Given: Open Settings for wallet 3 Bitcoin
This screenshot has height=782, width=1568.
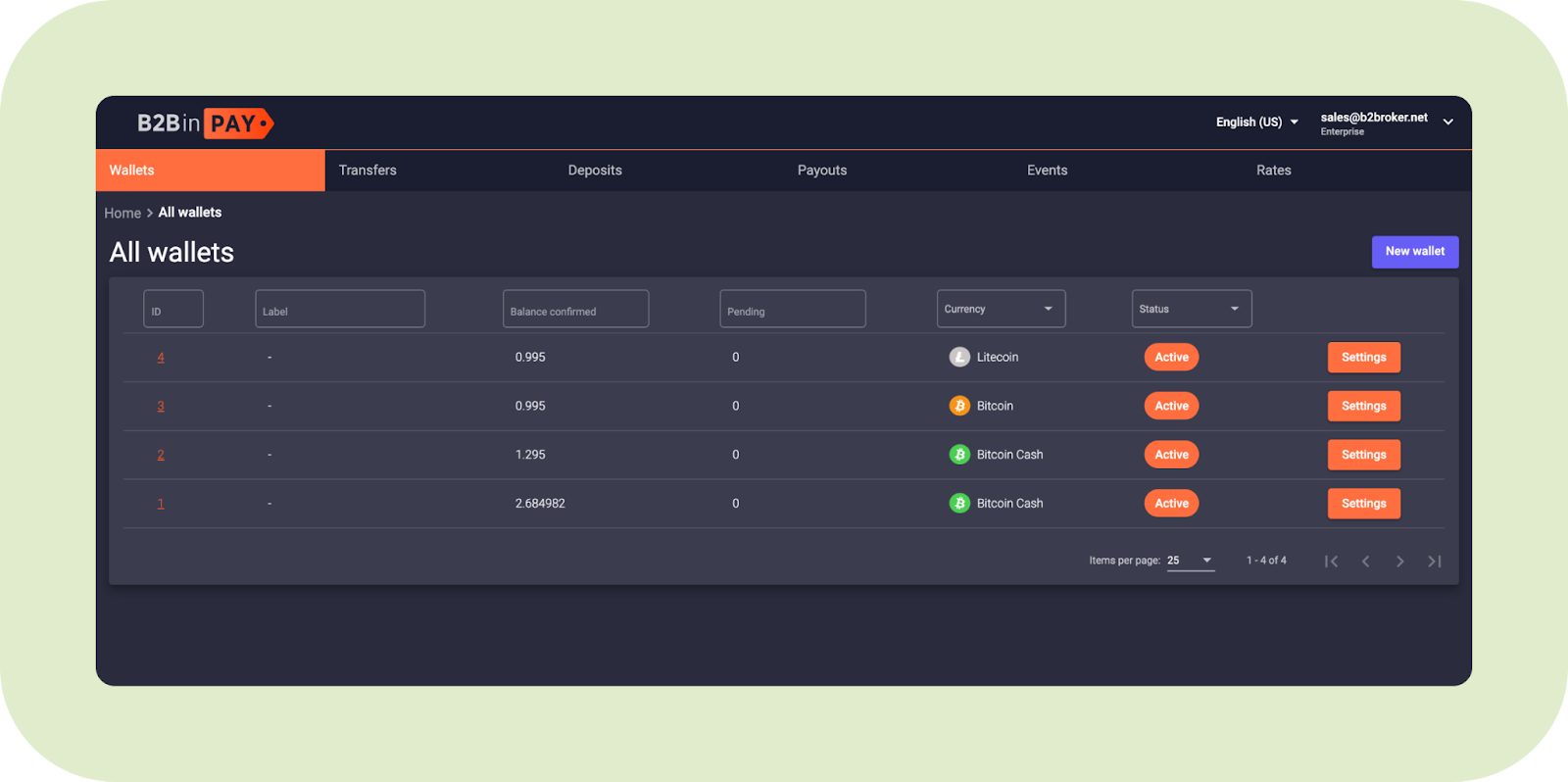Looking at the screenshot, I should 1364,406.
